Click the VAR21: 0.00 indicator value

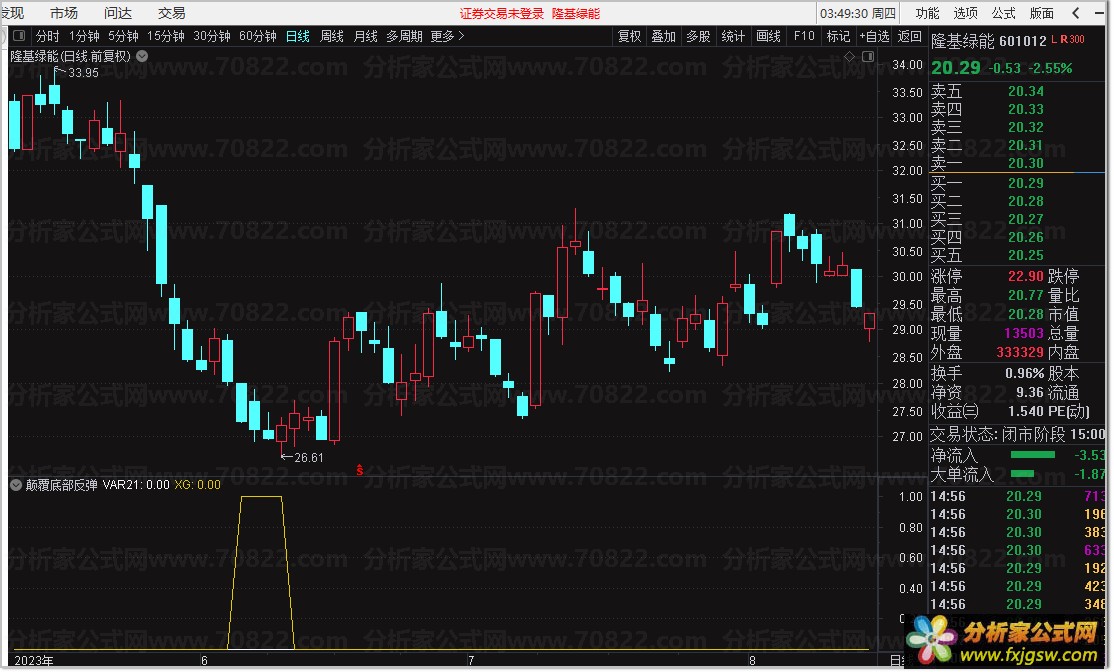(136, 484)
